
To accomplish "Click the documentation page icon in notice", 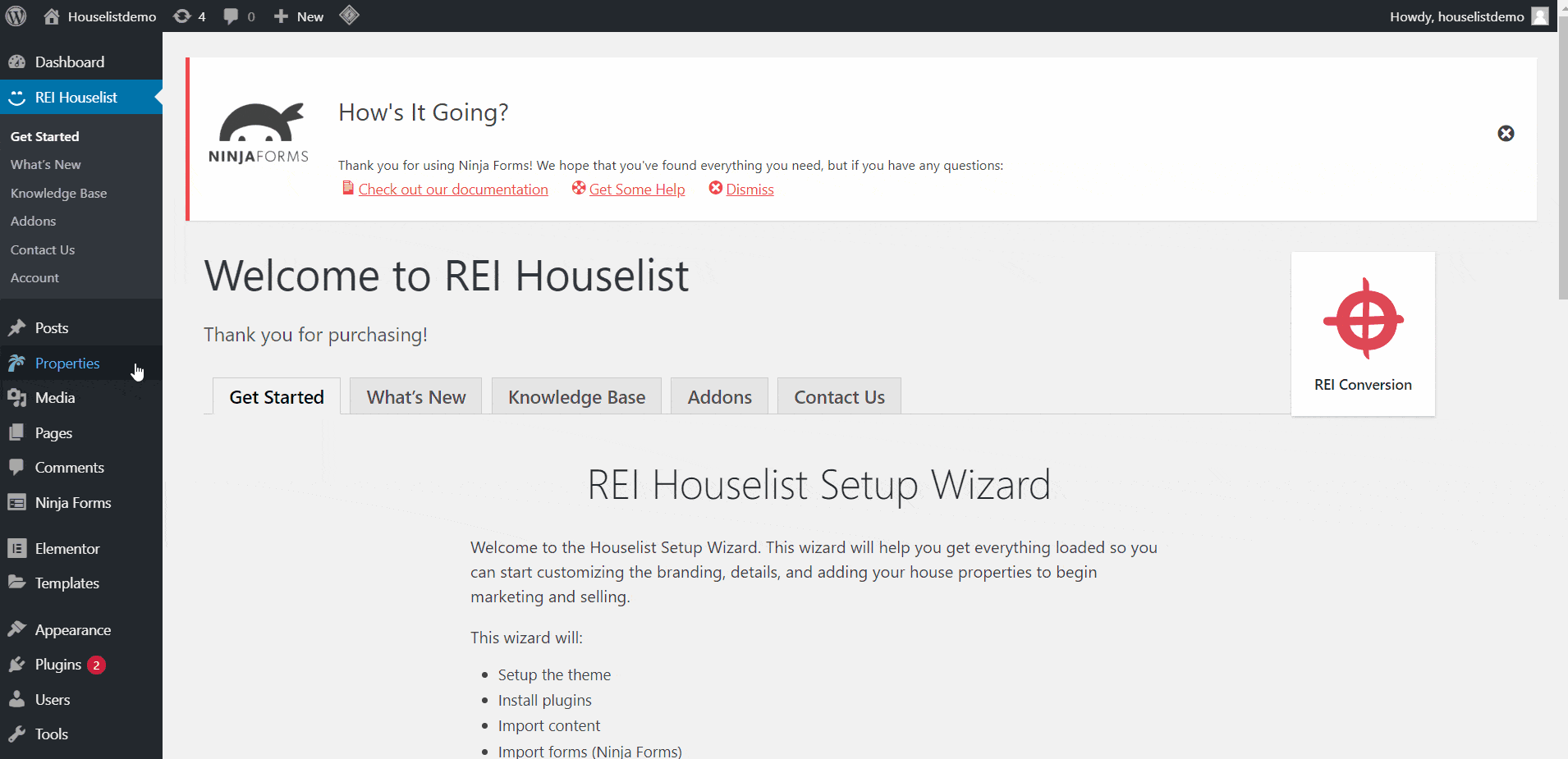I will pyautogui.click(x=348, y=188).
